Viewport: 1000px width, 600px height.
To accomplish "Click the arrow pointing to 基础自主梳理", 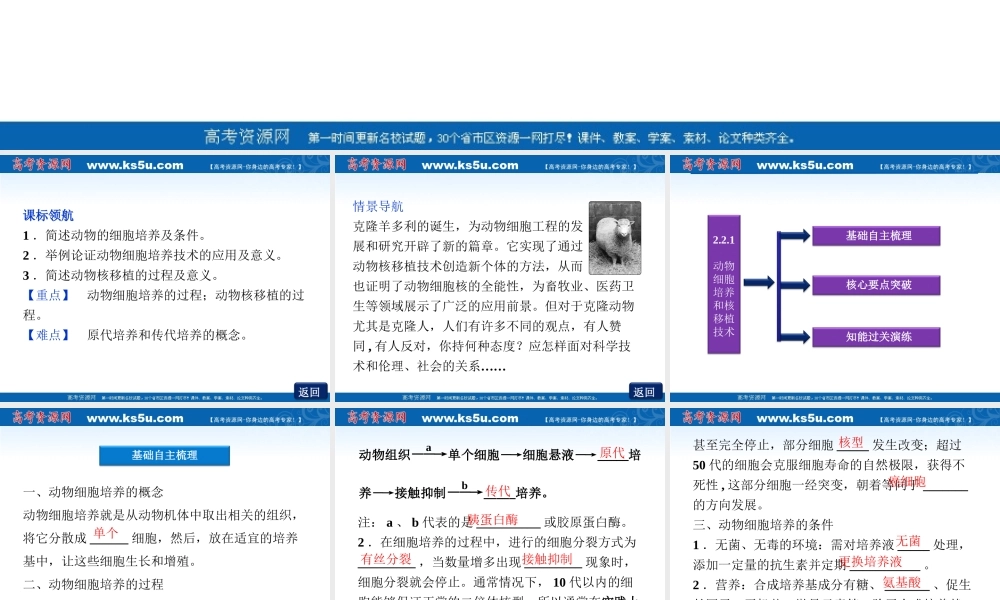I will click(x=795, y=236).
